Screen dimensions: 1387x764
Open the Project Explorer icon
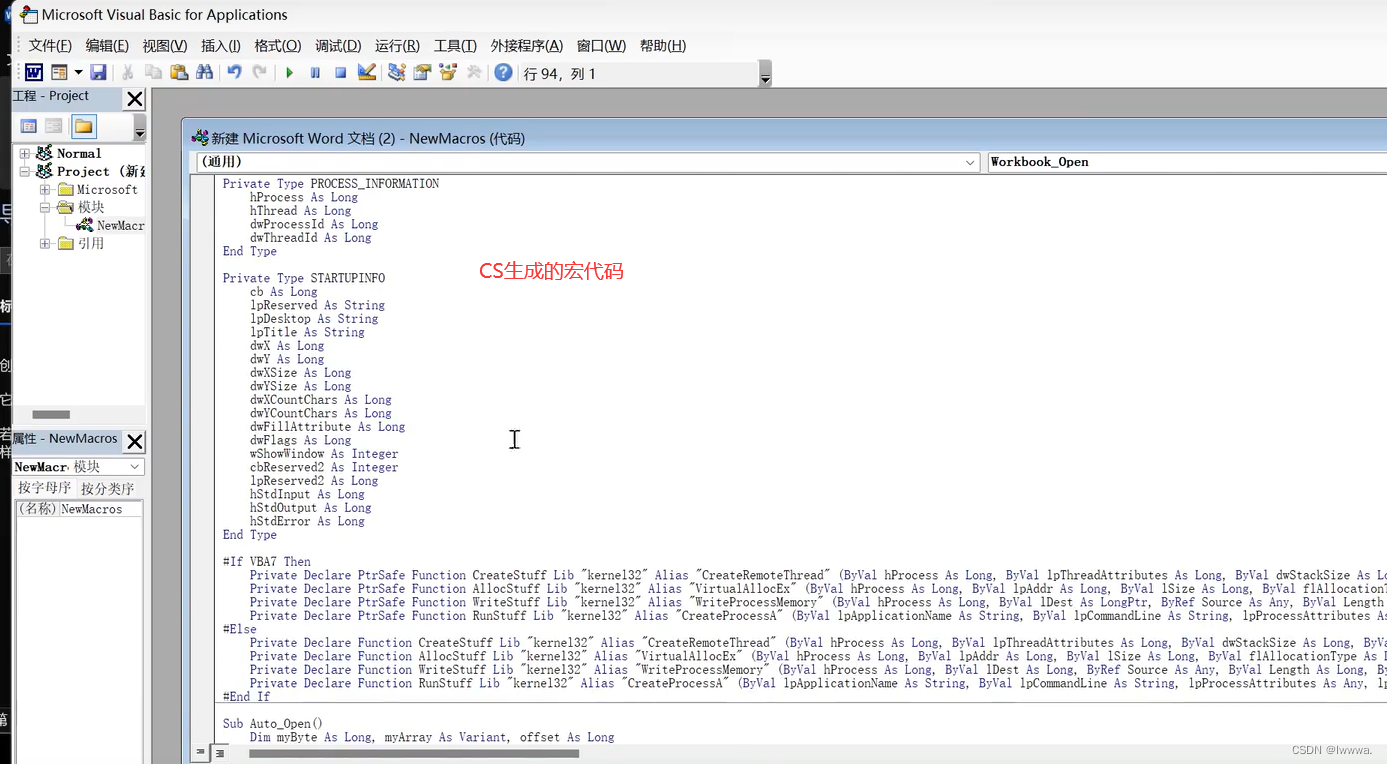[397, 72]
